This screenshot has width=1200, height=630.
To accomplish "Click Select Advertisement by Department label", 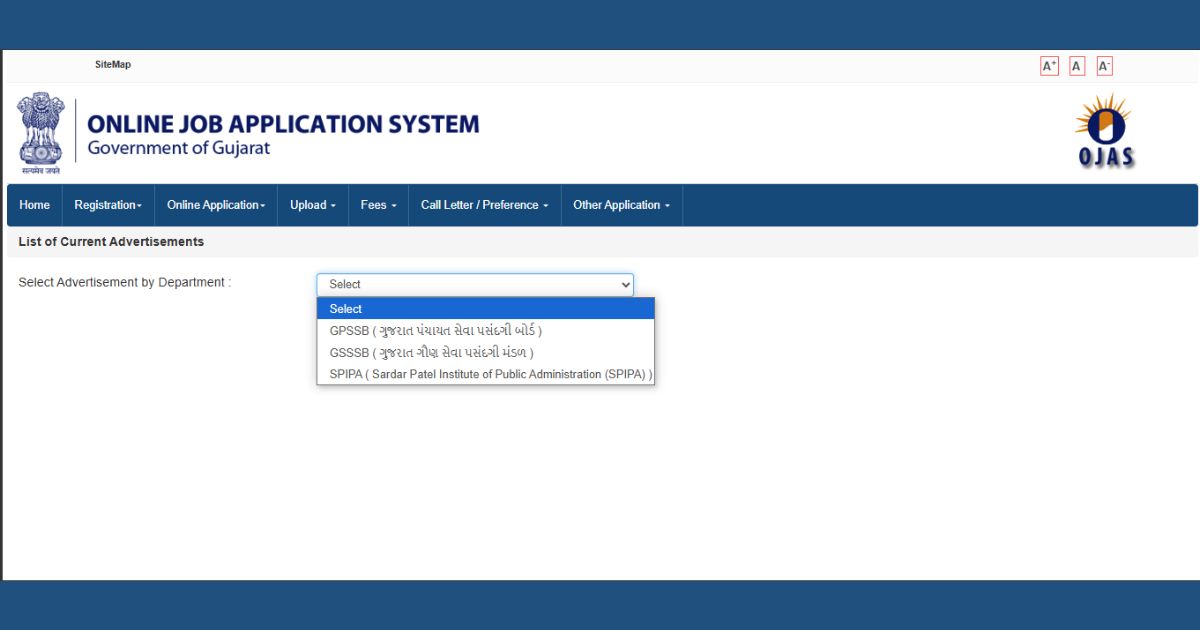I will (125, 283).
